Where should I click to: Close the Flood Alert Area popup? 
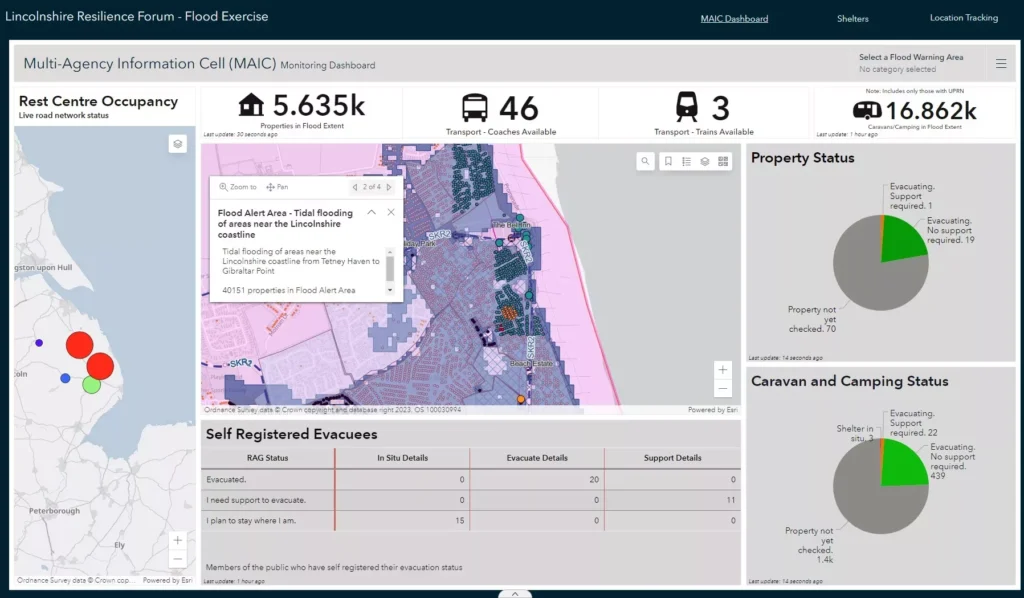(391, 212)
